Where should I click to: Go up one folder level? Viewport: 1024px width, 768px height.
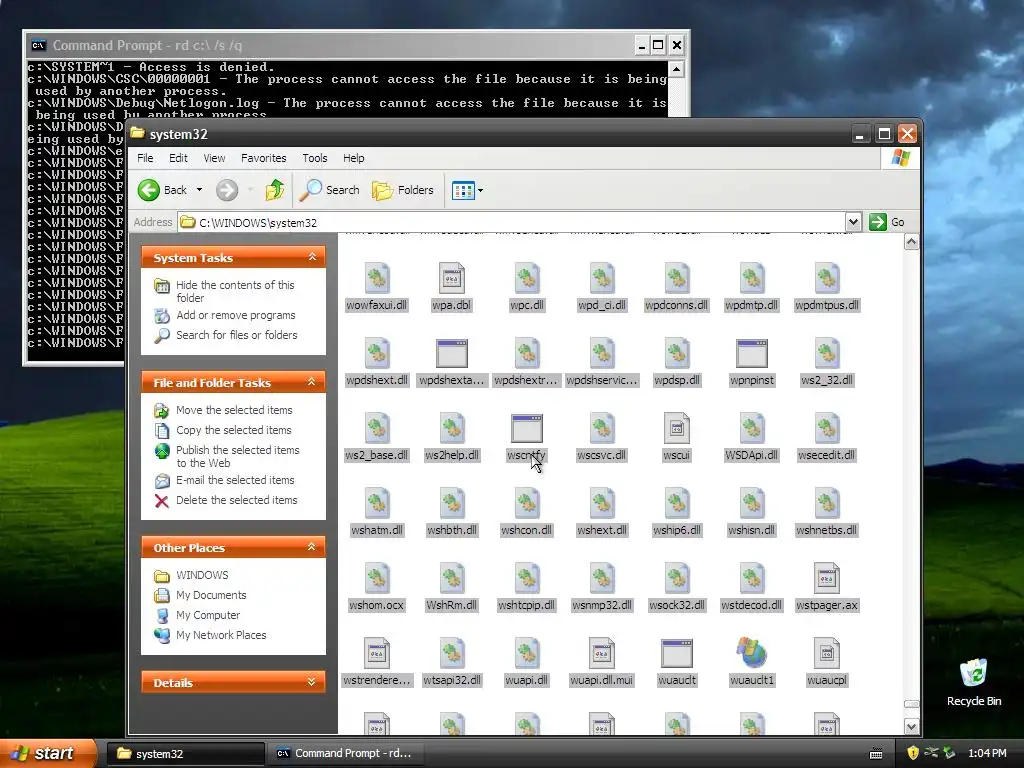(x=275, y=190)
